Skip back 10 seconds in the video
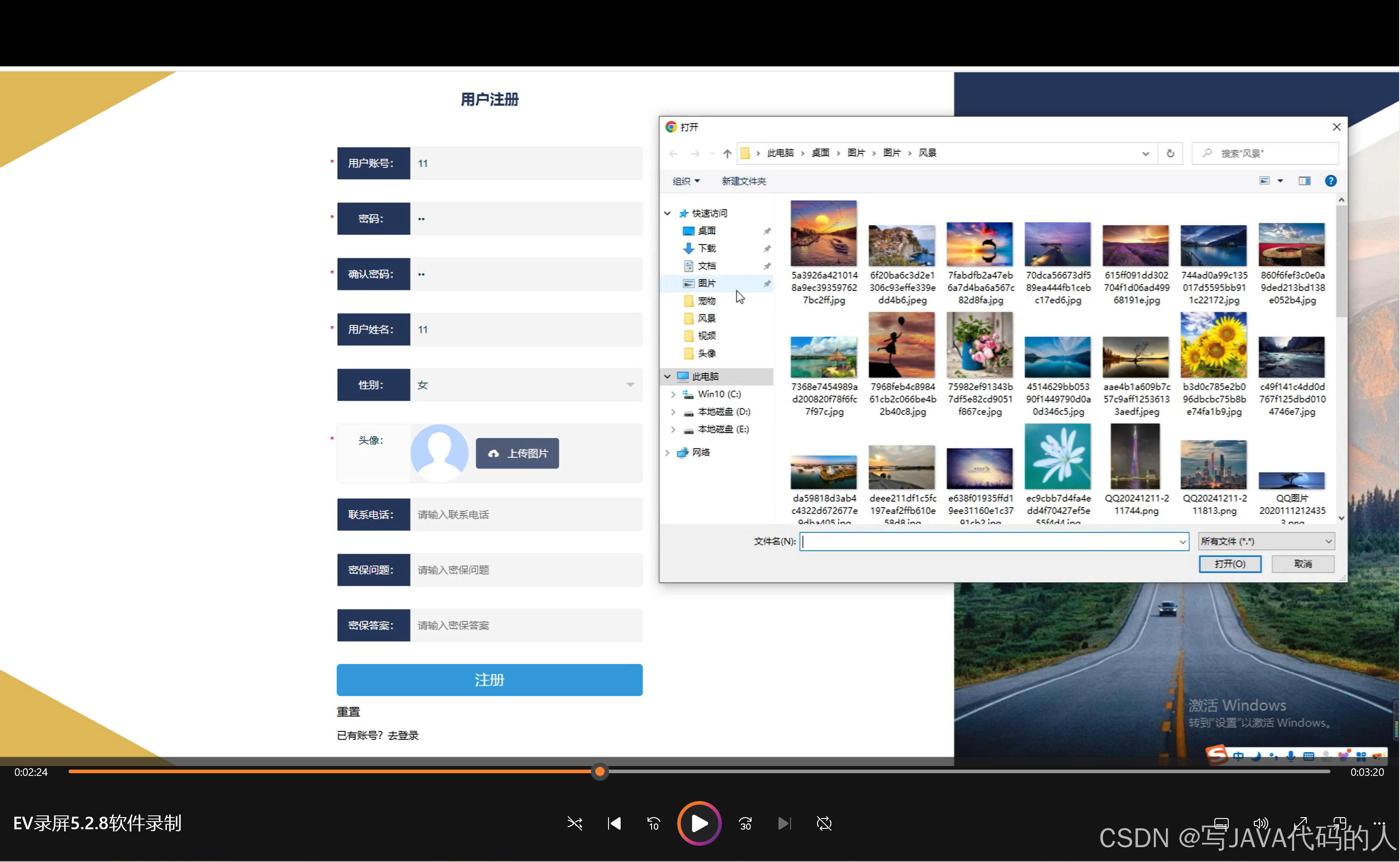 pos(653,823)
